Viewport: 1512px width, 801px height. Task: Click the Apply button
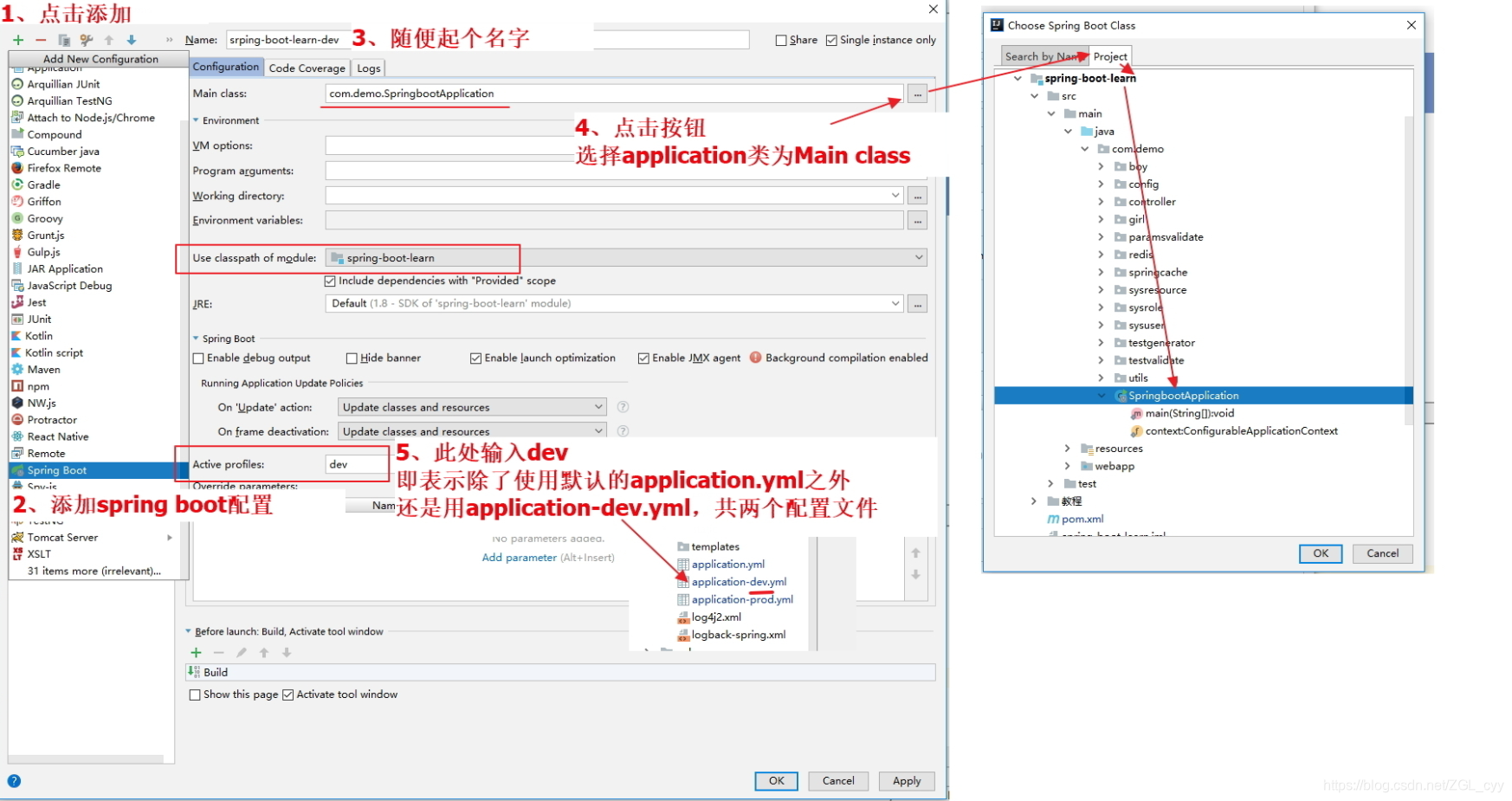click(x=907, y=780)
